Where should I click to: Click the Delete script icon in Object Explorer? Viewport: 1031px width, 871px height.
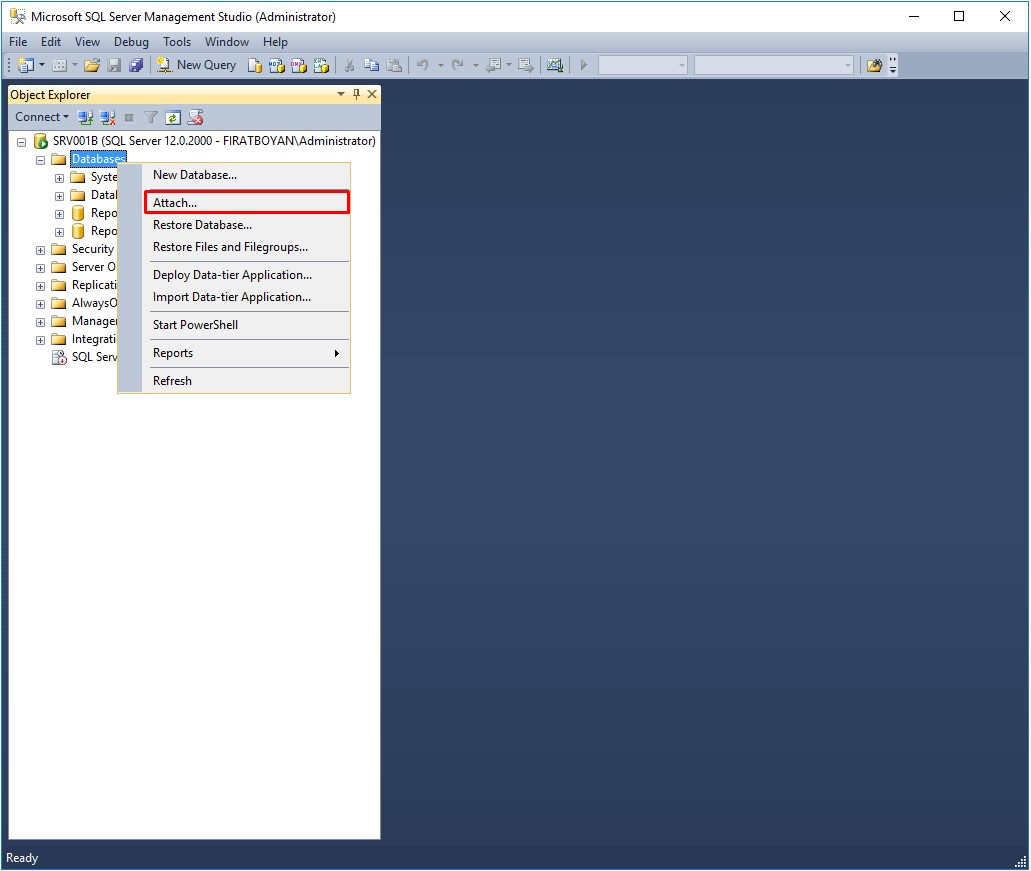(195, 118)
